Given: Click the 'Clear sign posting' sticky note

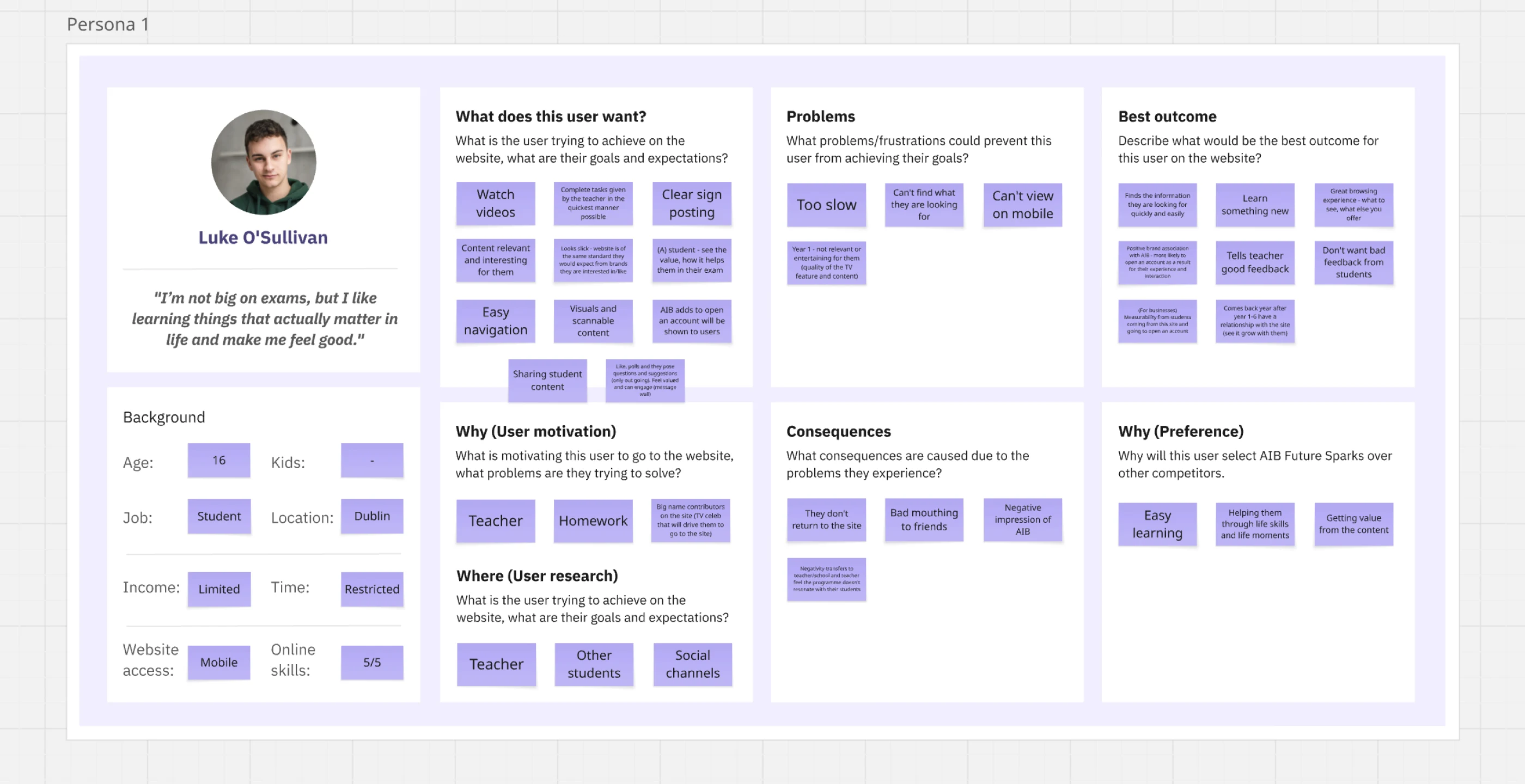Looking at the screenshot, I should (692, 203).
